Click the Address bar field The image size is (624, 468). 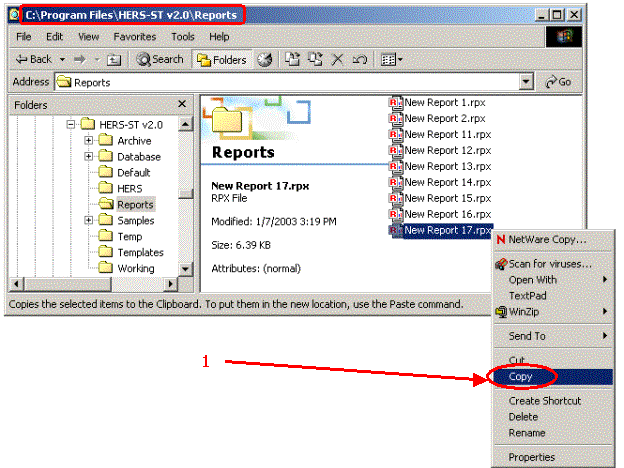point(287,82)
